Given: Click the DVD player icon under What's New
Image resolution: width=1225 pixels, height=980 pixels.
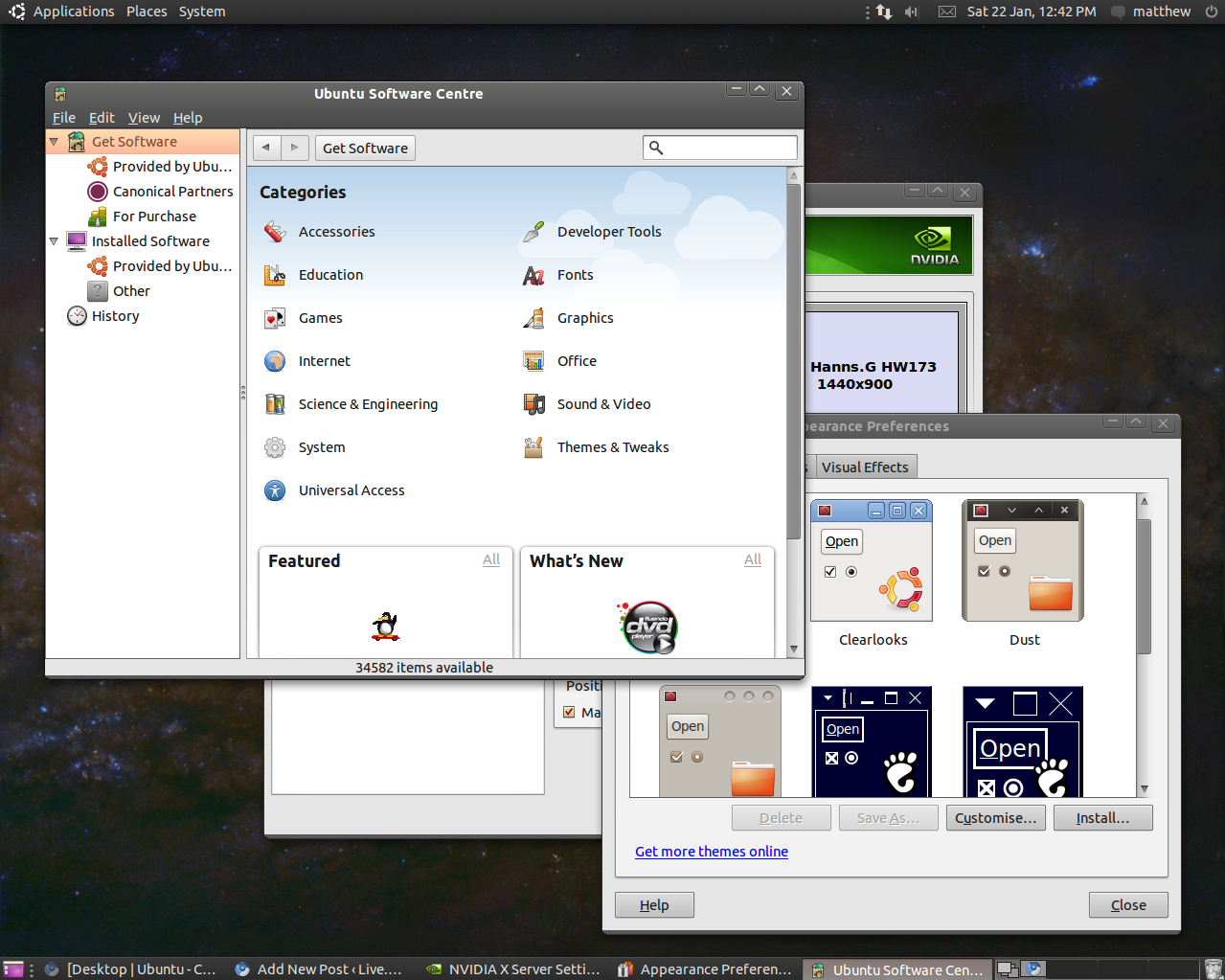Looking at the screenshot, I should tap(648, 627).
